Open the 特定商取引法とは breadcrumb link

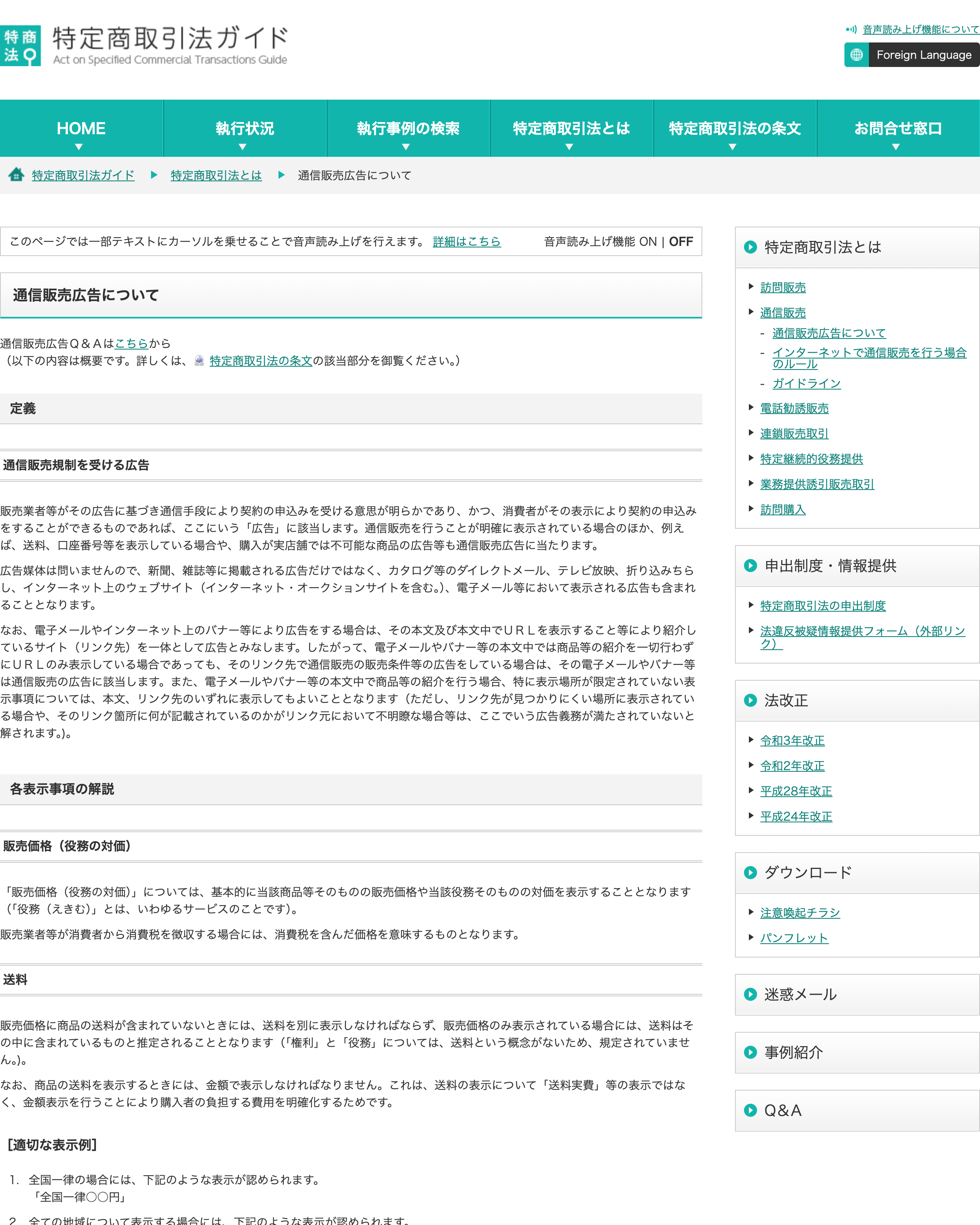216,175
